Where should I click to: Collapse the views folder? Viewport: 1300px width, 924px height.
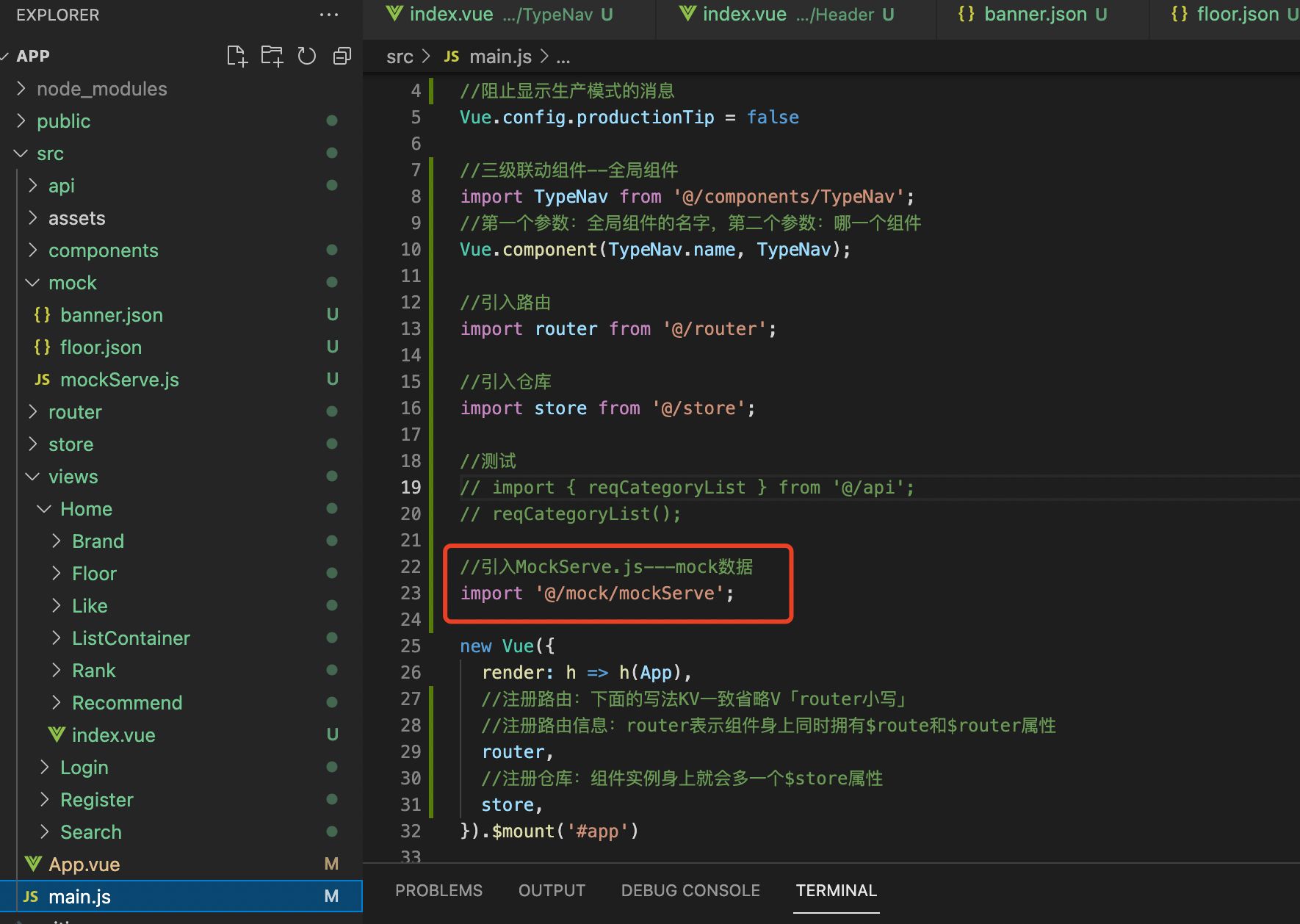tap(32, 477)
